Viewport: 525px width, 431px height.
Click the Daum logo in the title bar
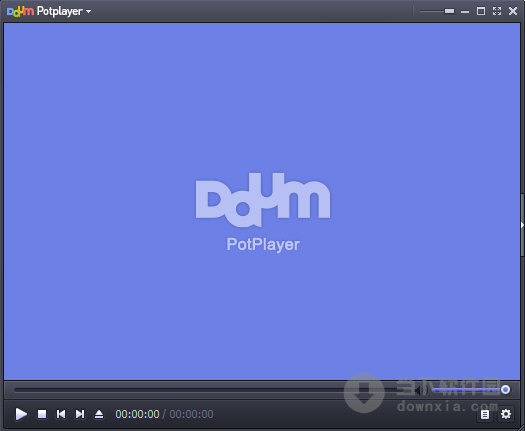pyautogui.click(x=20, y=11)
